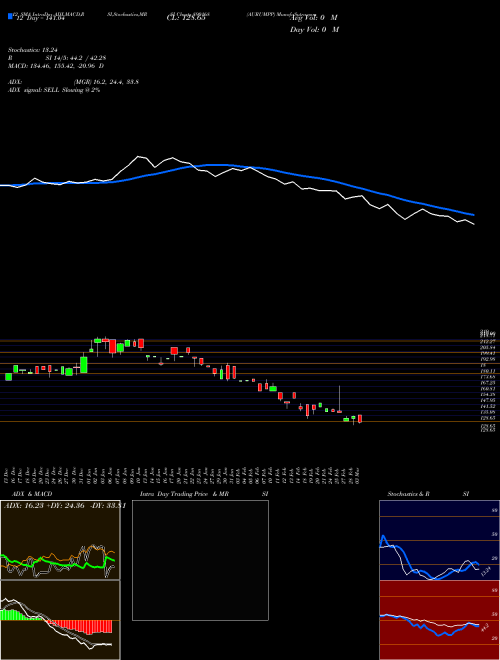Select the 'SI 14/5: 44.2 / 42.28' line
The width and height of the screenshot is (500, 660).
[77, 59]
